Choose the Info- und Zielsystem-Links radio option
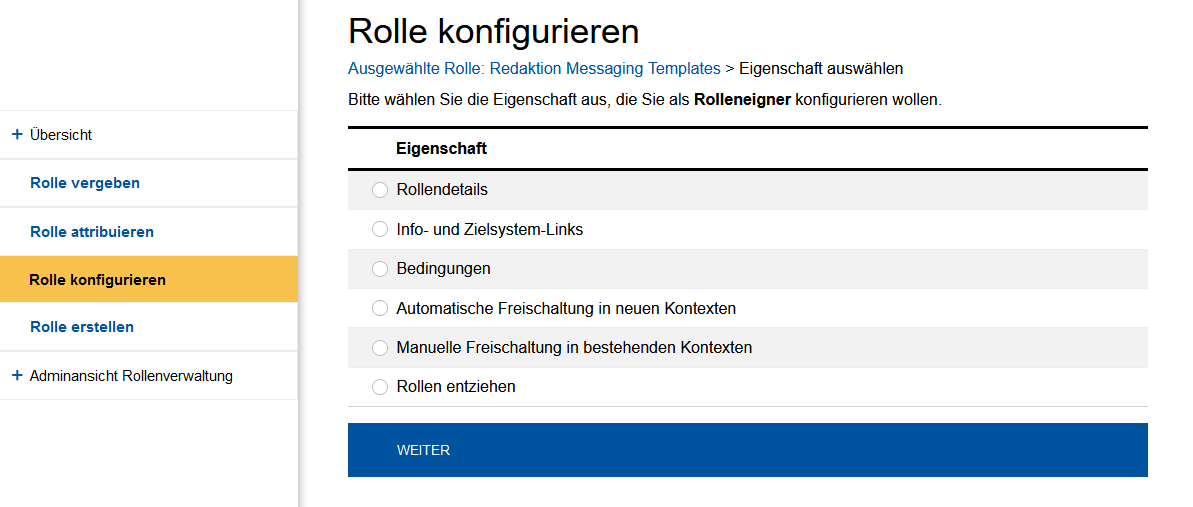The height and width of the screenshot is (507, 1193). coord(380,229)
